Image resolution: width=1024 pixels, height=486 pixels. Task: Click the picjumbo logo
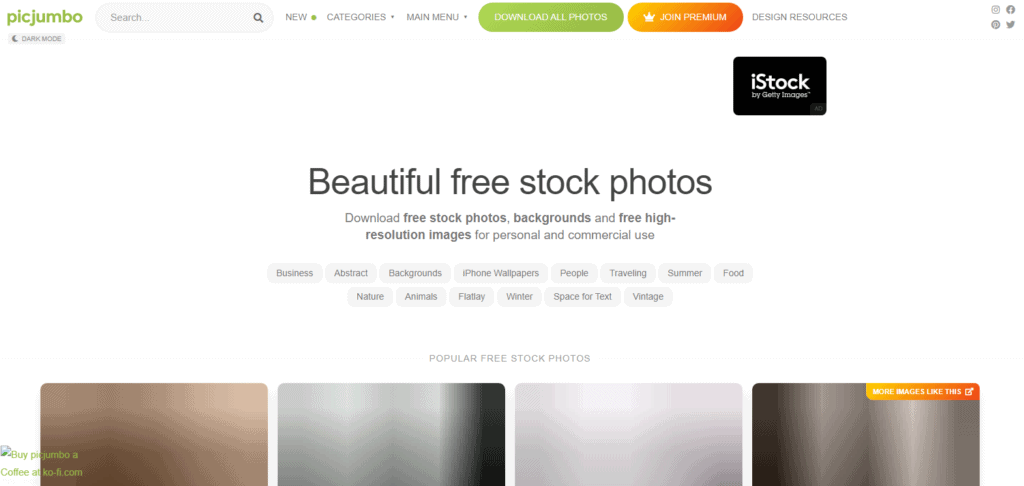[44, 18]
